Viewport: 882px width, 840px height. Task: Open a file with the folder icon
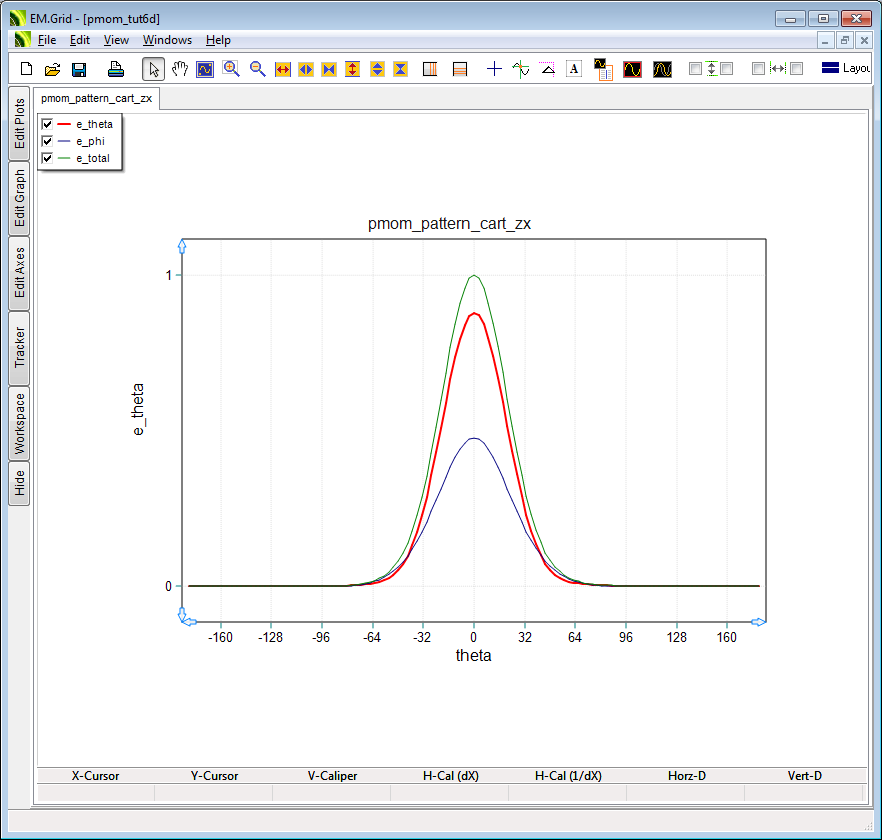point(53,69)
